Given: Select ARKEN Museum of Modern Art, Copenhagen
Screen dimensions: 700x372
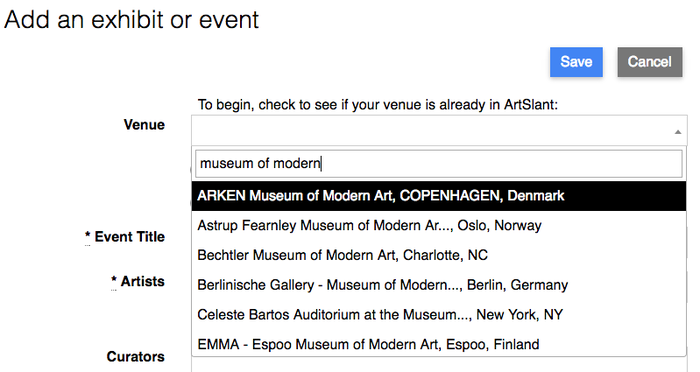Looking at the screenshot, I should pos(439,196).
